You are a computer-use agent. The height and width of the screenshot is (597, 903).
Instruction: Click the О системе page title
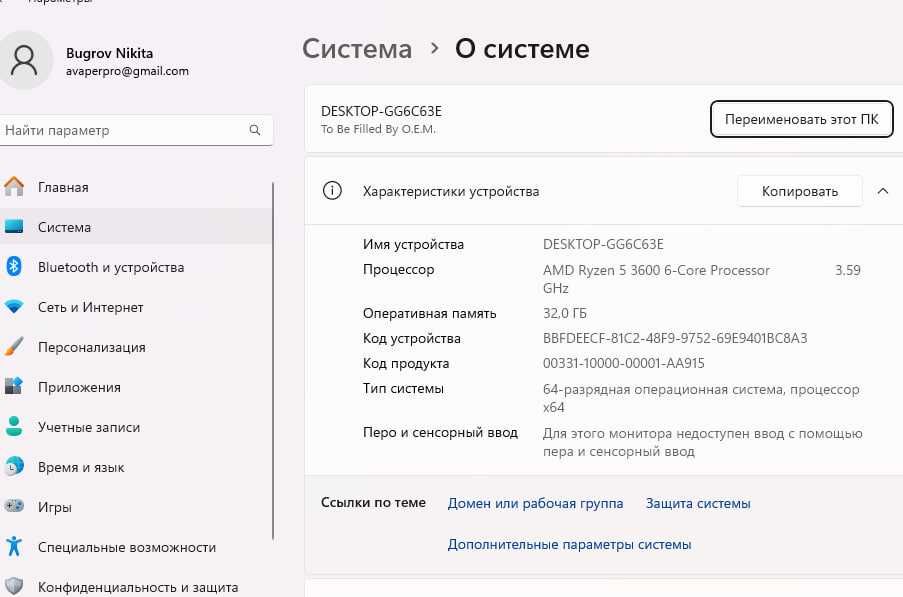[x=522, y=49]
